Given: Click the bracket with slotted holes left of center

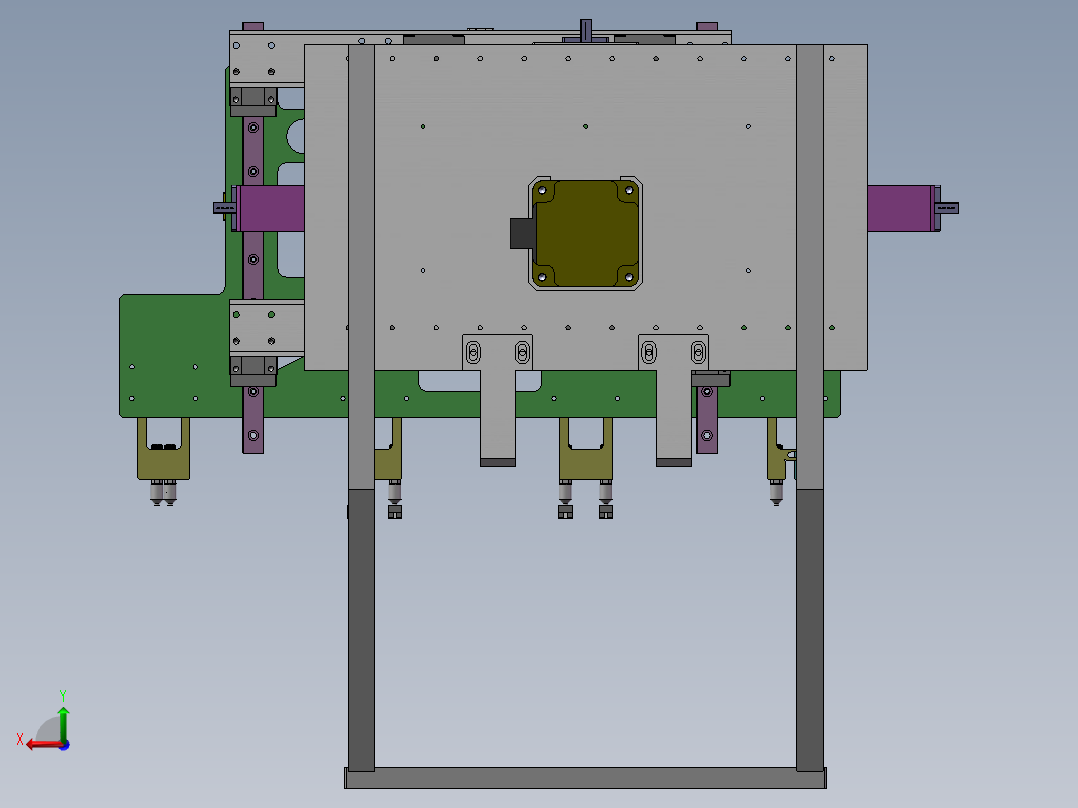Looking at the screenshot, I should click(497, 350).
